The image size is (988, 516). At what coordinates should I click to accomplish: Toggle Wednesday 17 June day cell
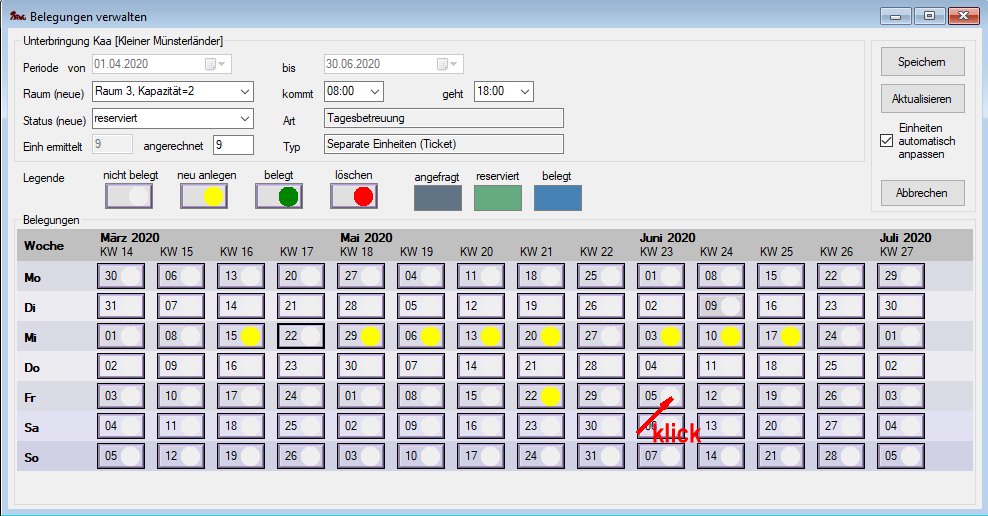click(780, 336)
